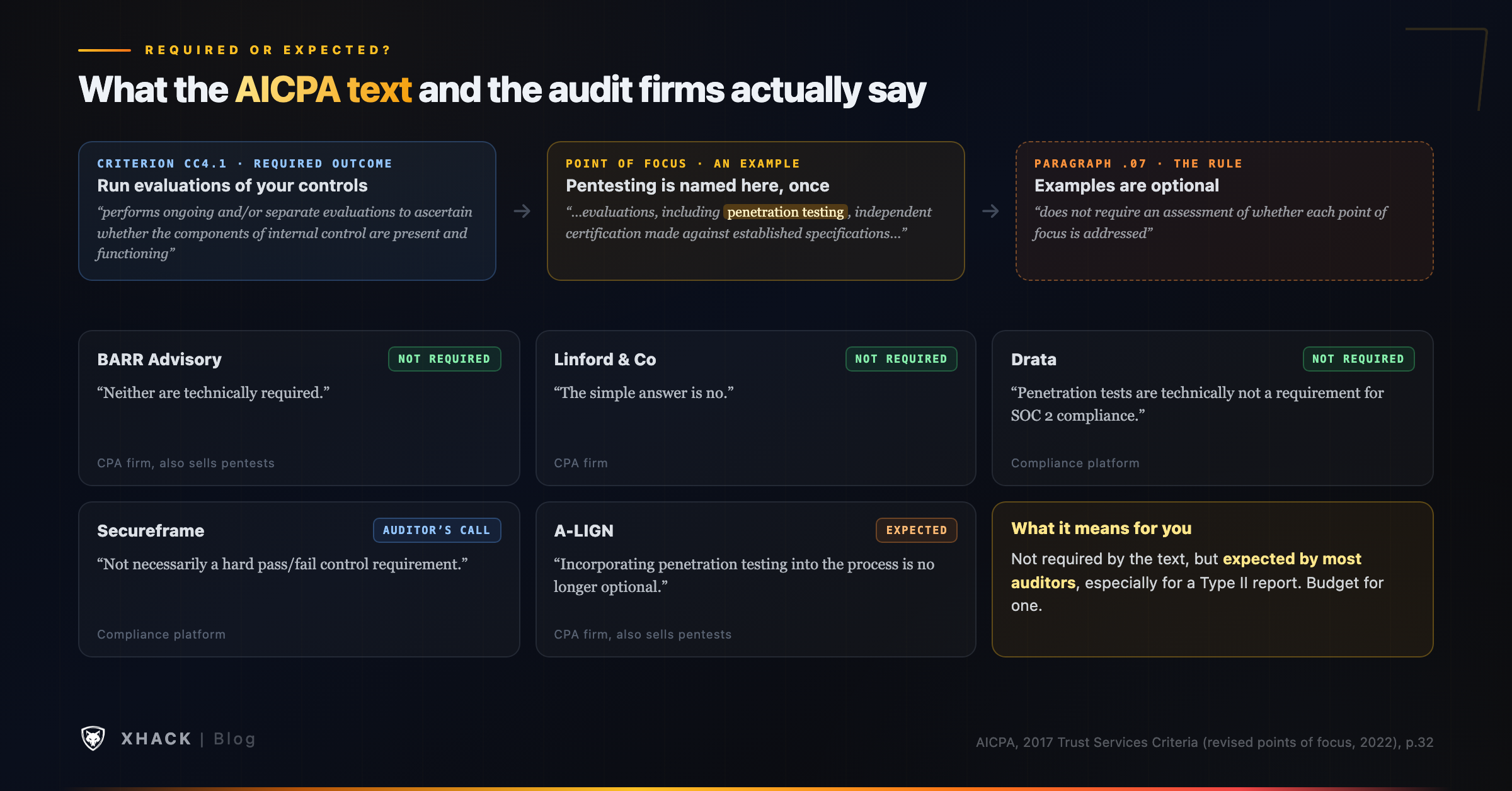Click 'Run evaluations of your controls' heading
1512x791 pixels.
coord(232,186)
